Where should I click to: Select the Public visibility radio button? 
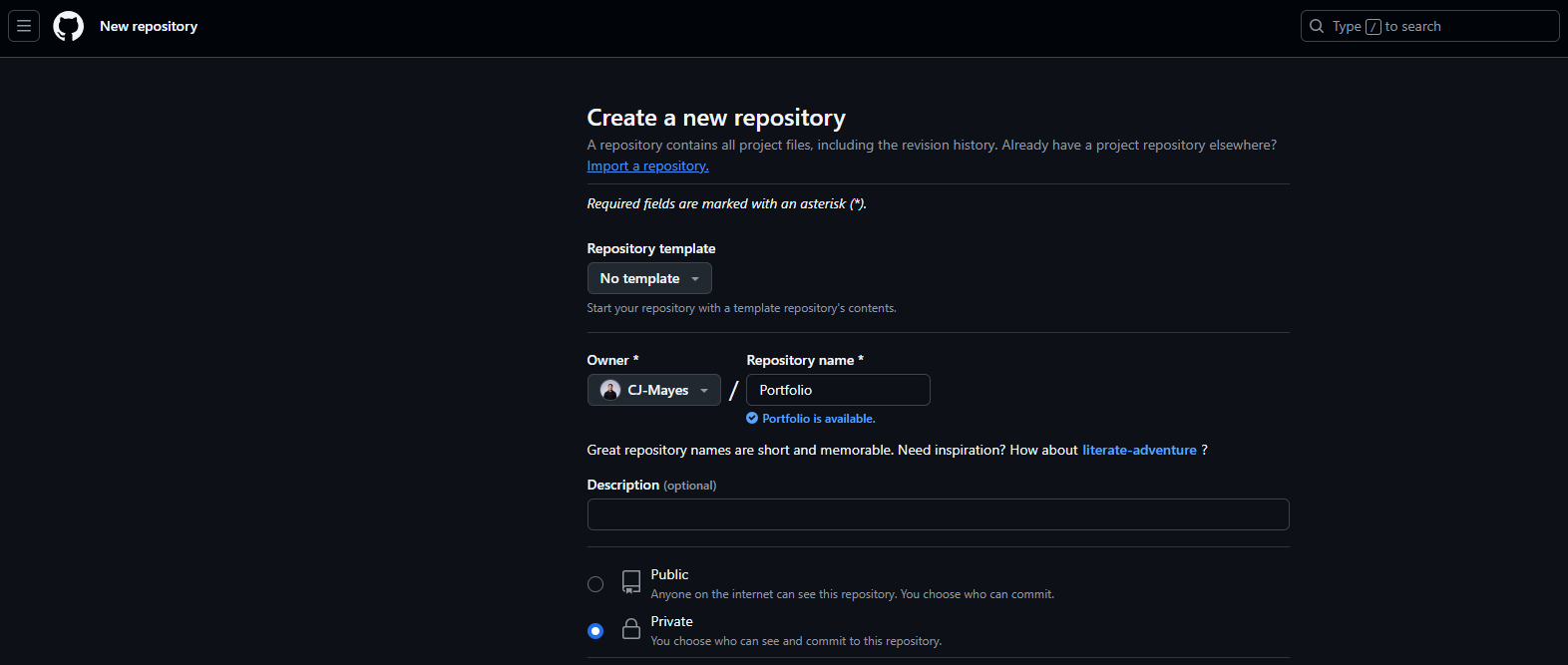pyautogui.click(x=595, y=584)
